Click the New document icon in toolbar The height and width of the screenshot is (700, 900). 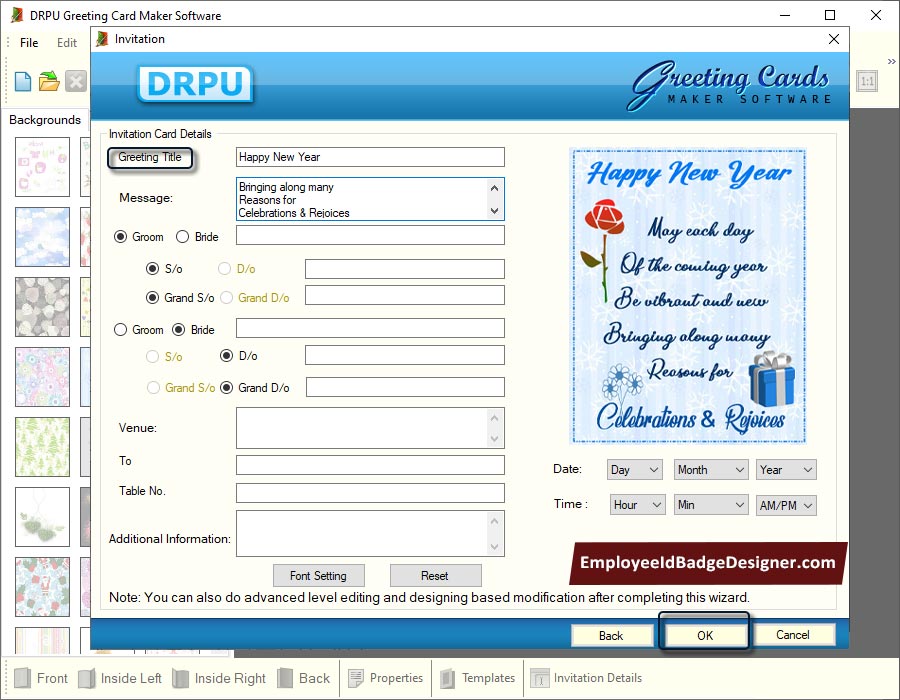point(23,81)
